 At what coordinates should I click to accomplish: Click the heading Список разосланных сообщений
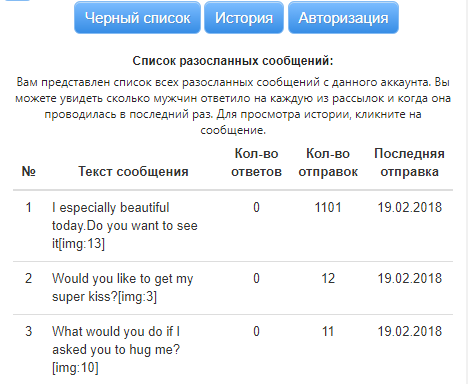coord(233,61)
